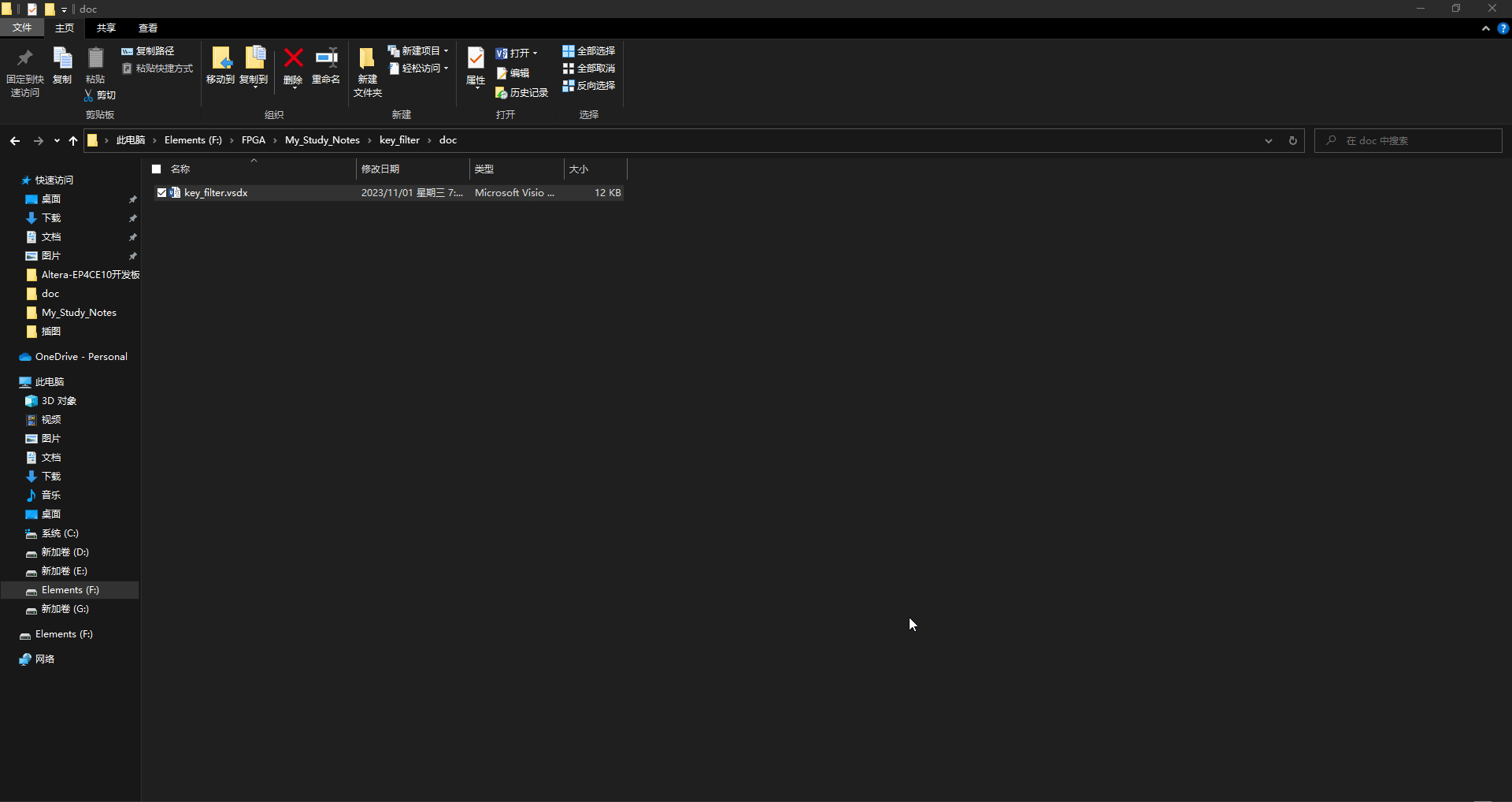
Task: Open the 移动到 move-to folder icon
Action: click(221, 58)
